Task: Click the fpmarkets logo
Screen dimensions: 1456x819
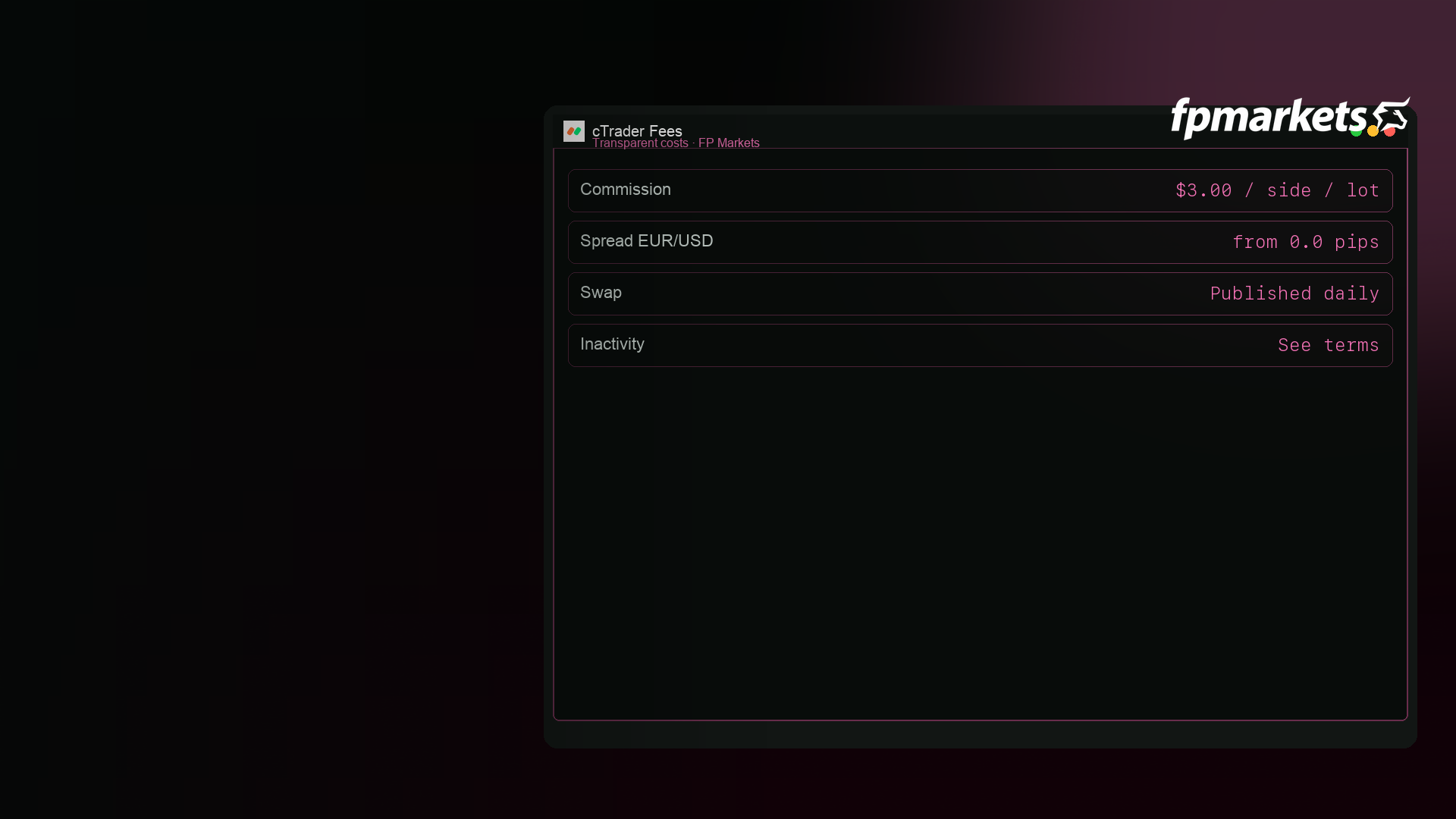Action: pyautogui.click(x=1291, y=118)
